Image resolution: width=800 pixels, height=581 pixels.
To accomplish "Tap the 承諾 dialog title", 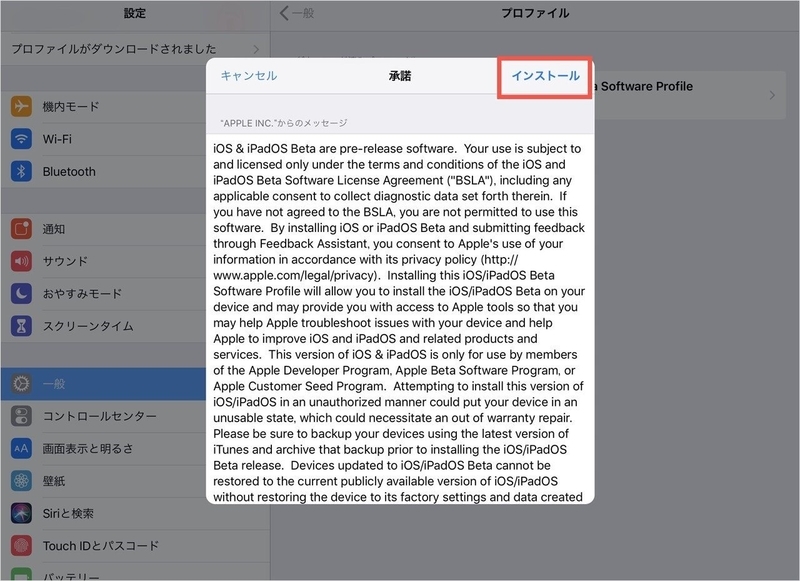I will (x=400, y=76).
